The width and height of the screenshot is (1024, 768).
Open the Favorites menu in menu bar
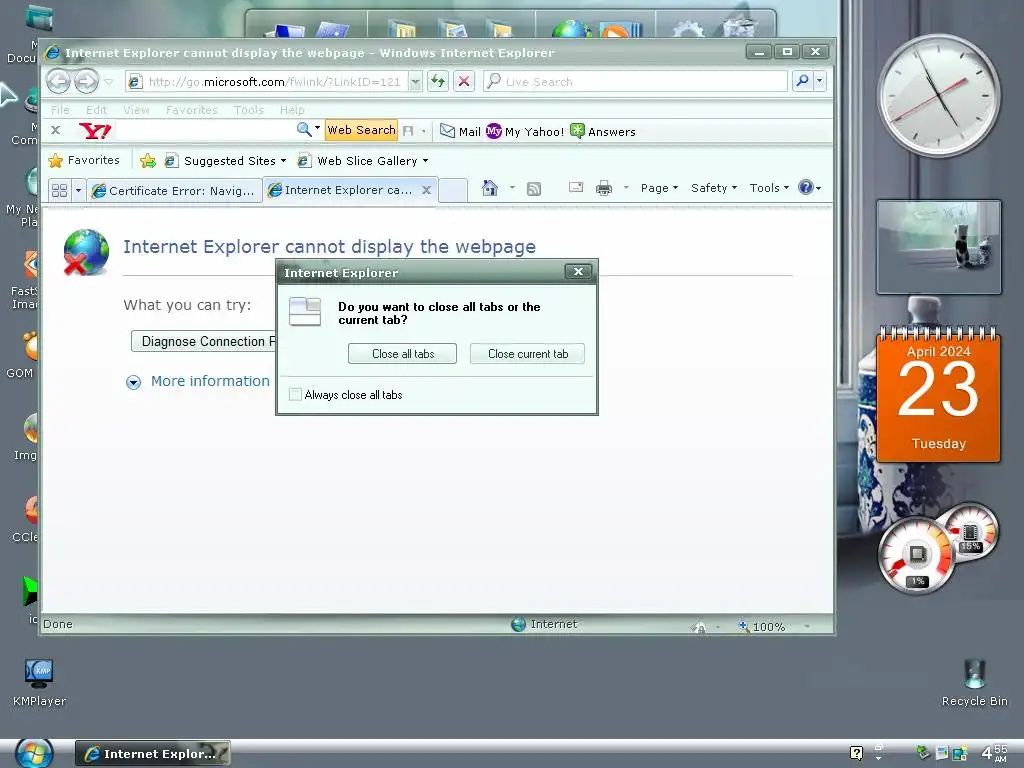[x=191, y=110]
